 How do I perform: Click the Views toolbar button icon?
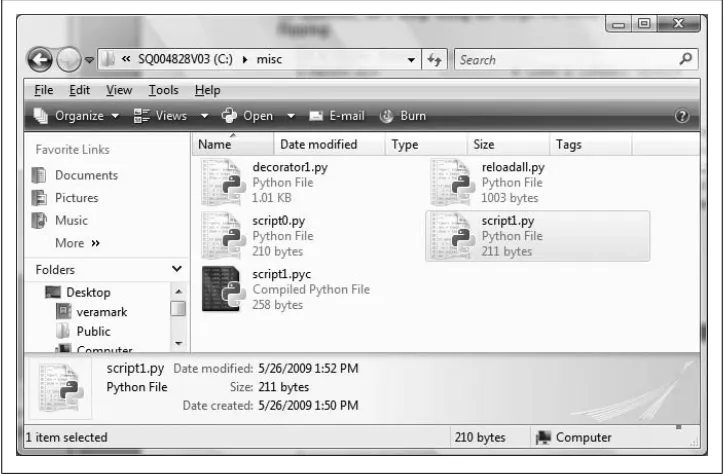coord(141,116)
